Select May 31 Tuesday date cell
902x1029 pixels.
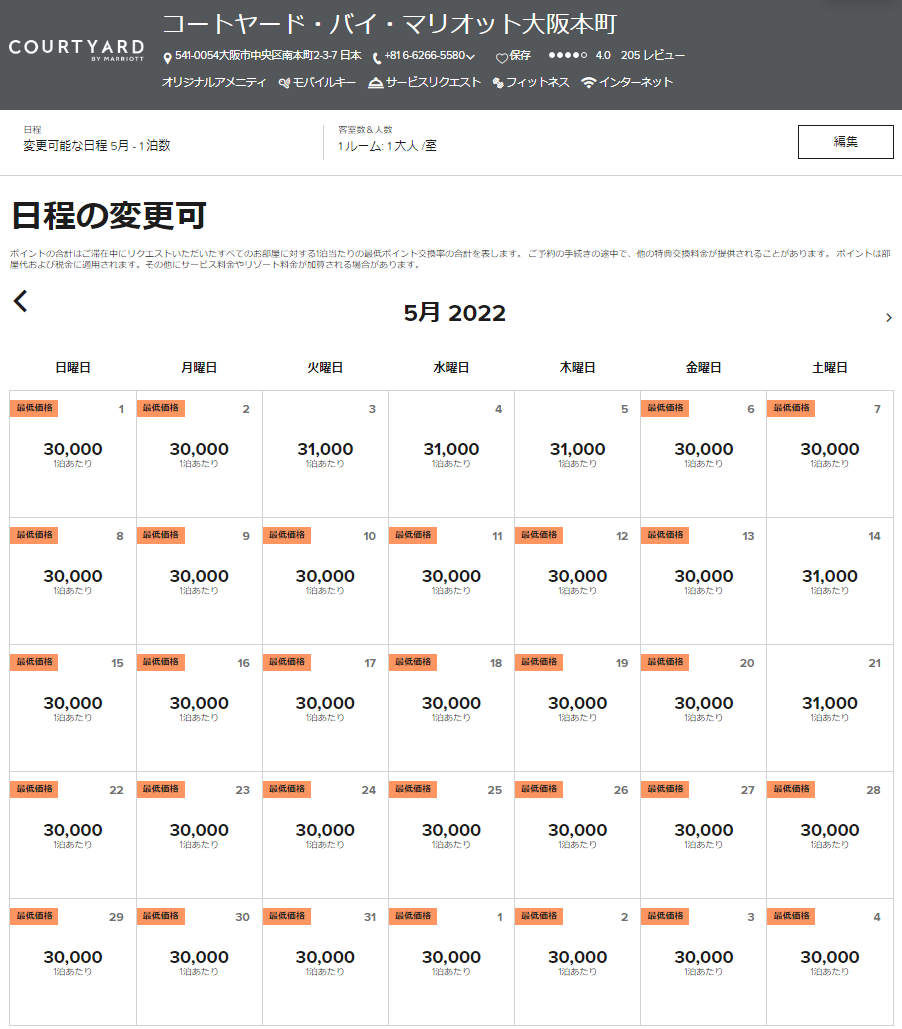tap(325, 962)
